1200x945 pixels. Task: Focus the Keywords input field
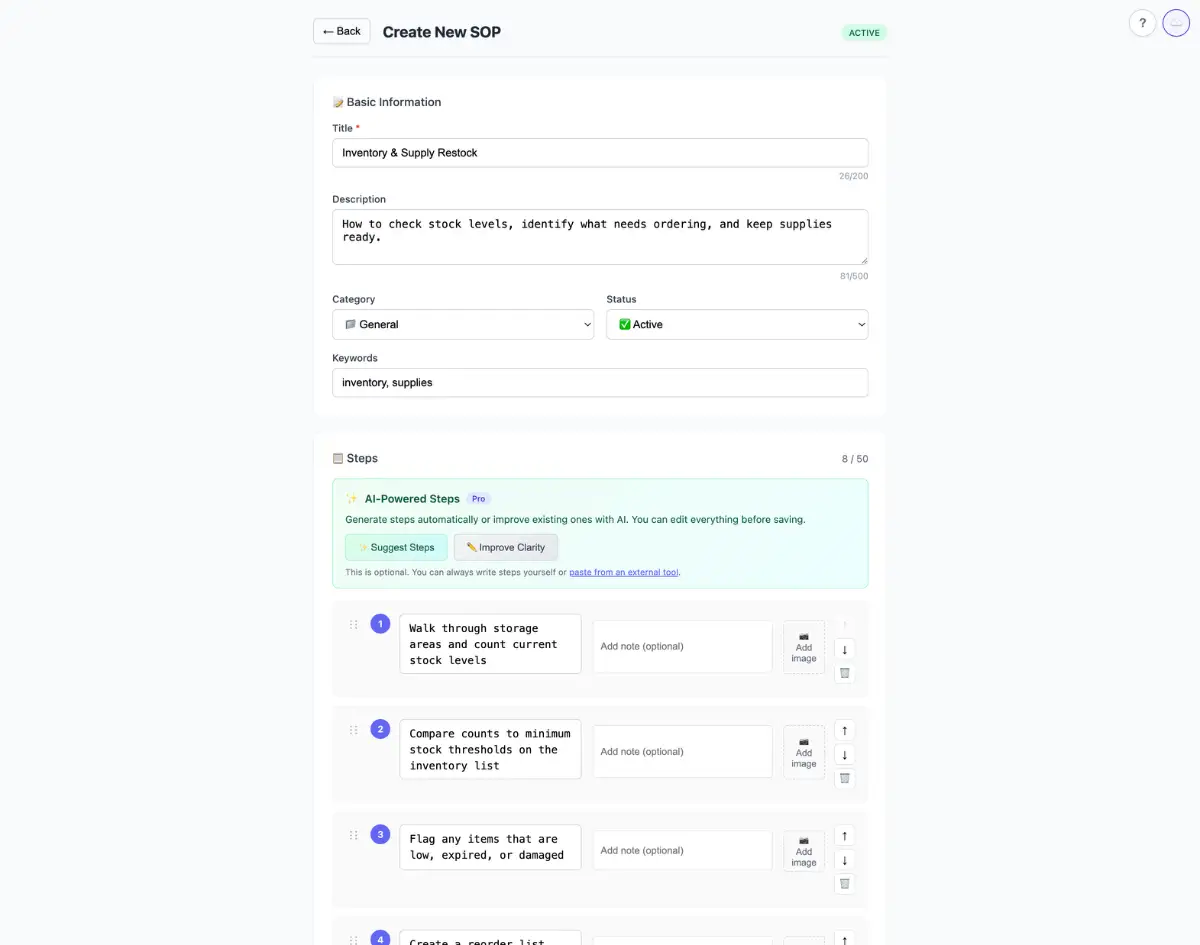click(x=600, y=382)
